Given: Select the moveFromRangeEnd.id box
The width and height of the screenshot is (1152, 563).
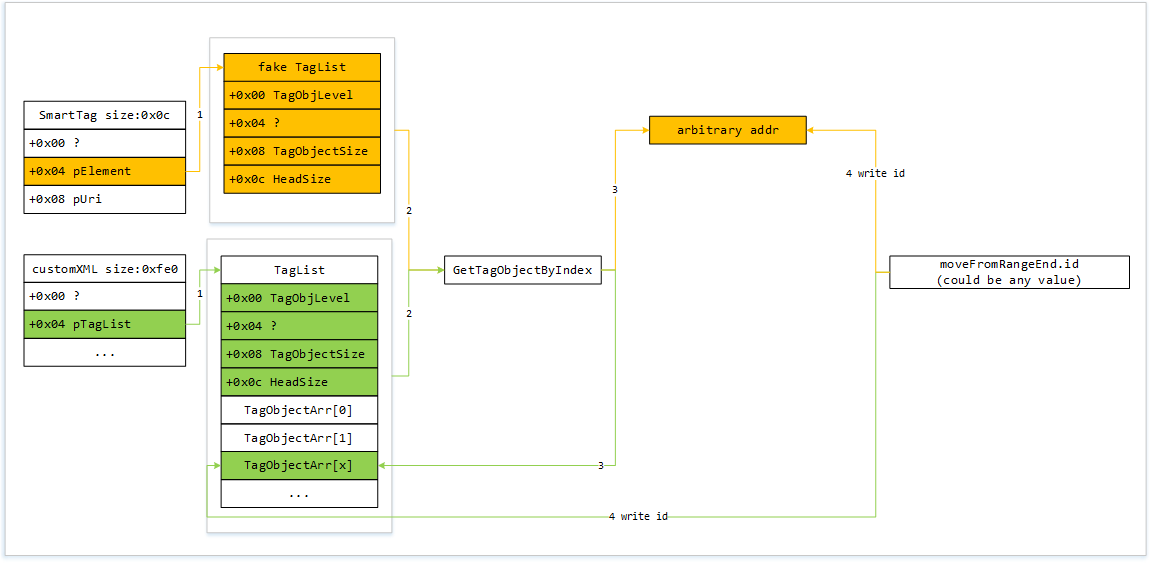Looking at the screenshot, I should pos(1009,272).
